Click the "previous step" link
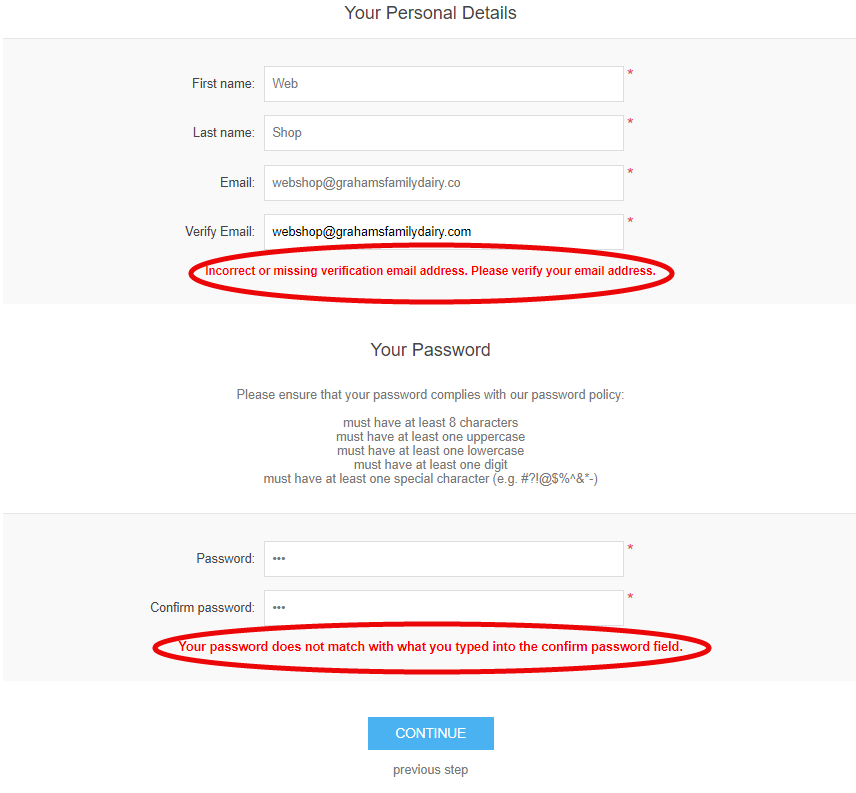Image resolution: width=856 pixels, height=793 pixels. 430,769
